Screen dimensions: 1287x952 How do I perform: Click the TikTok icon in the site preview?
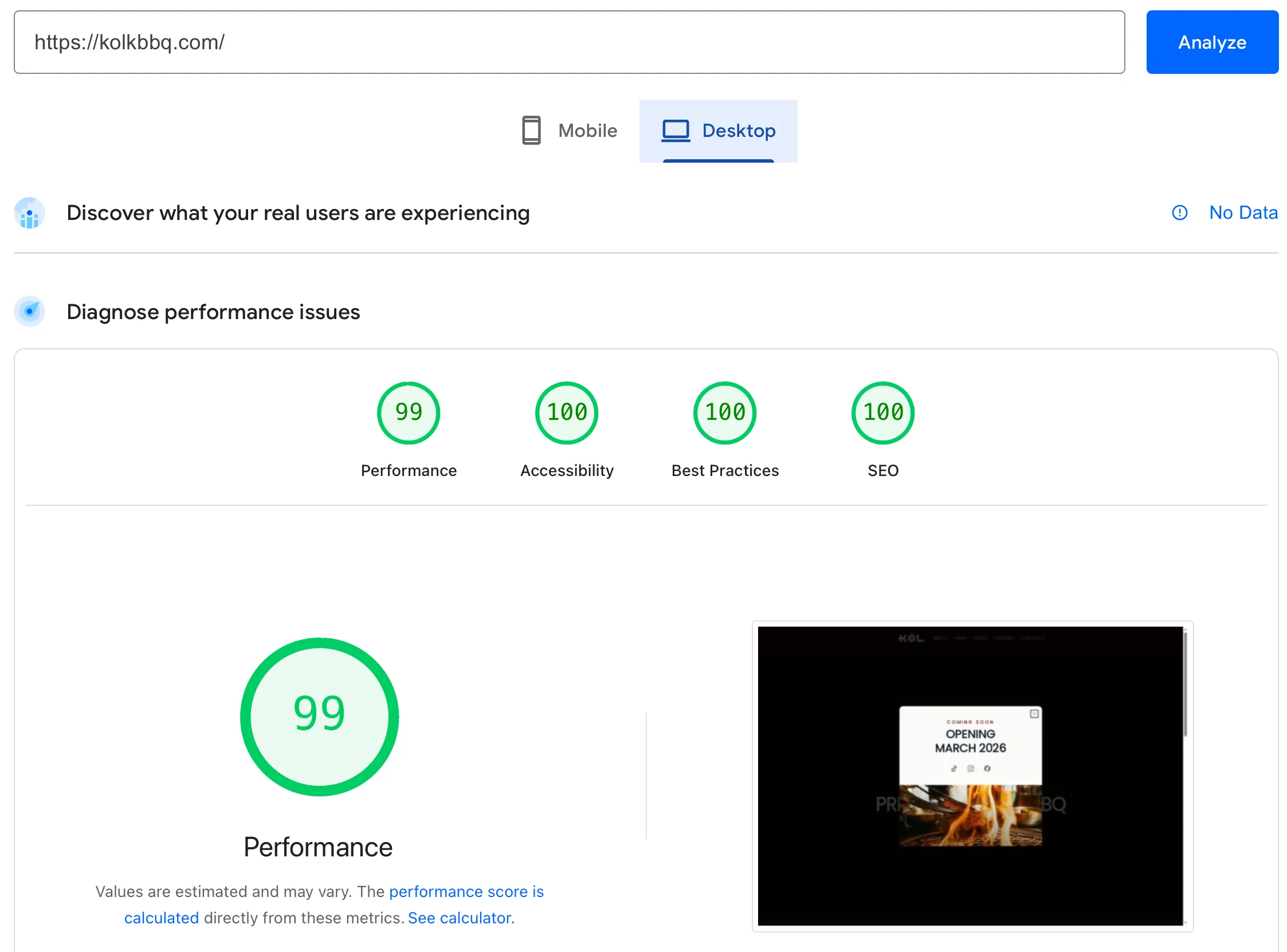pyautogui.click(x=955, y=768)
